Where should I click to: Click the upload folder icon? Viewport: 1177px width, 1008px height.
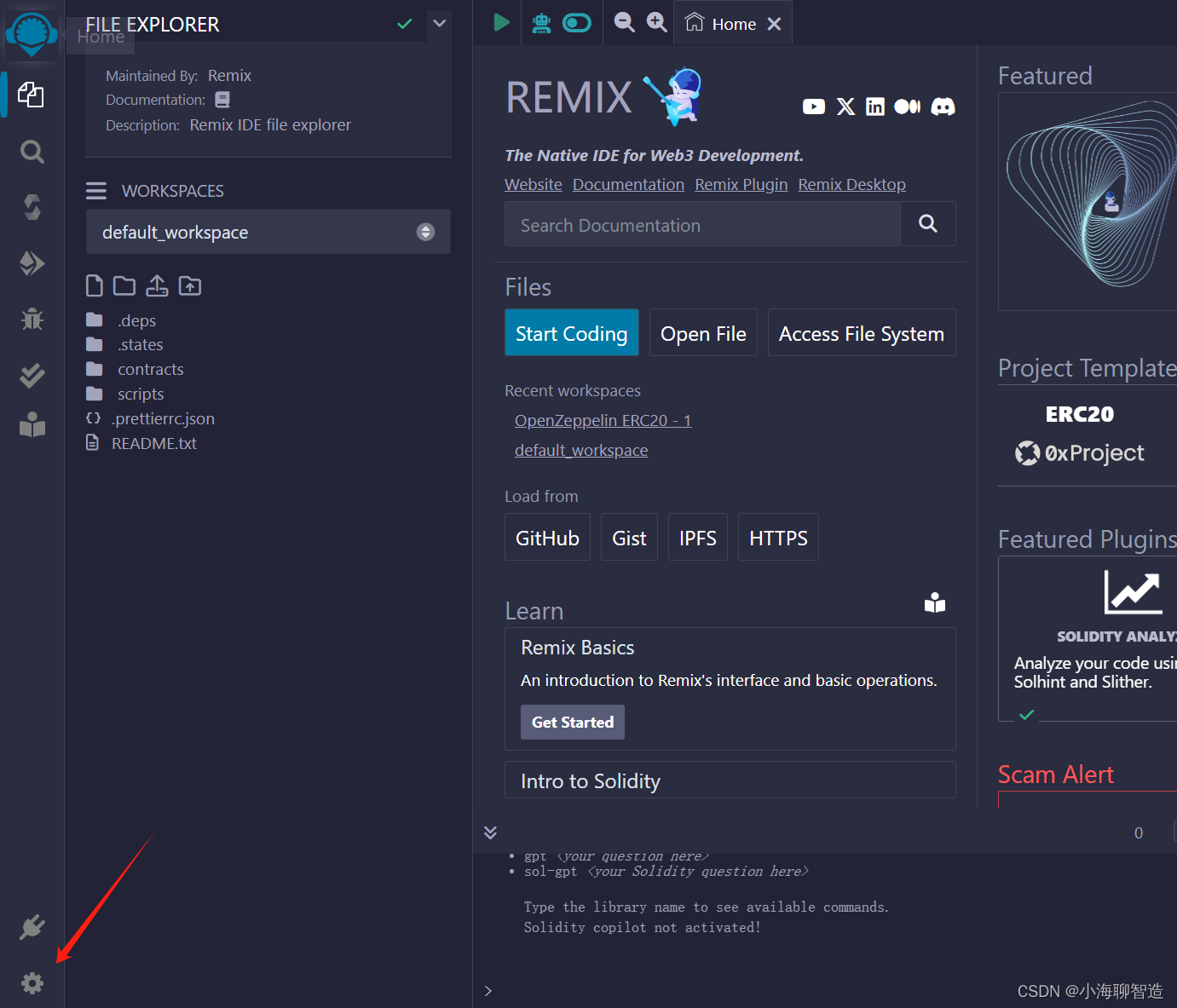190,285
